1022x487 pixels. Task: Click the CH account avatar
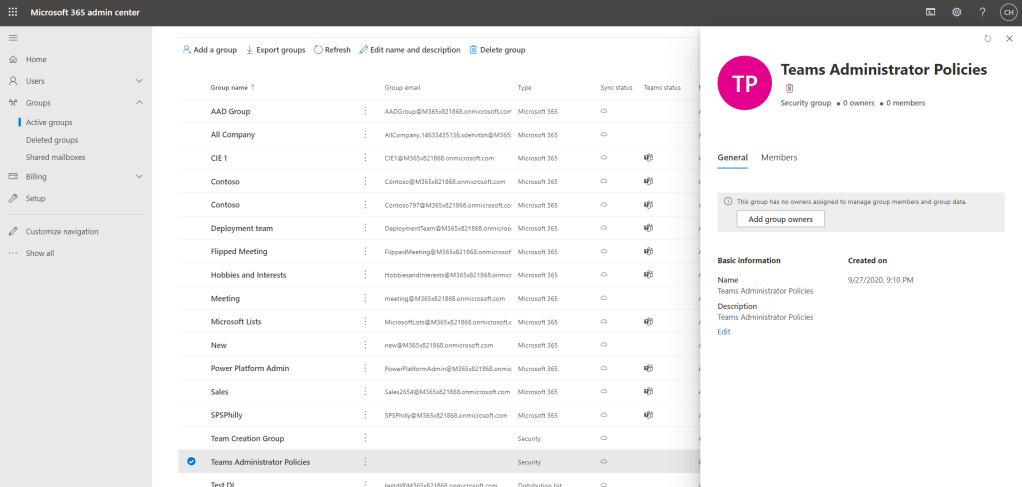click(x=1007, y=12)
